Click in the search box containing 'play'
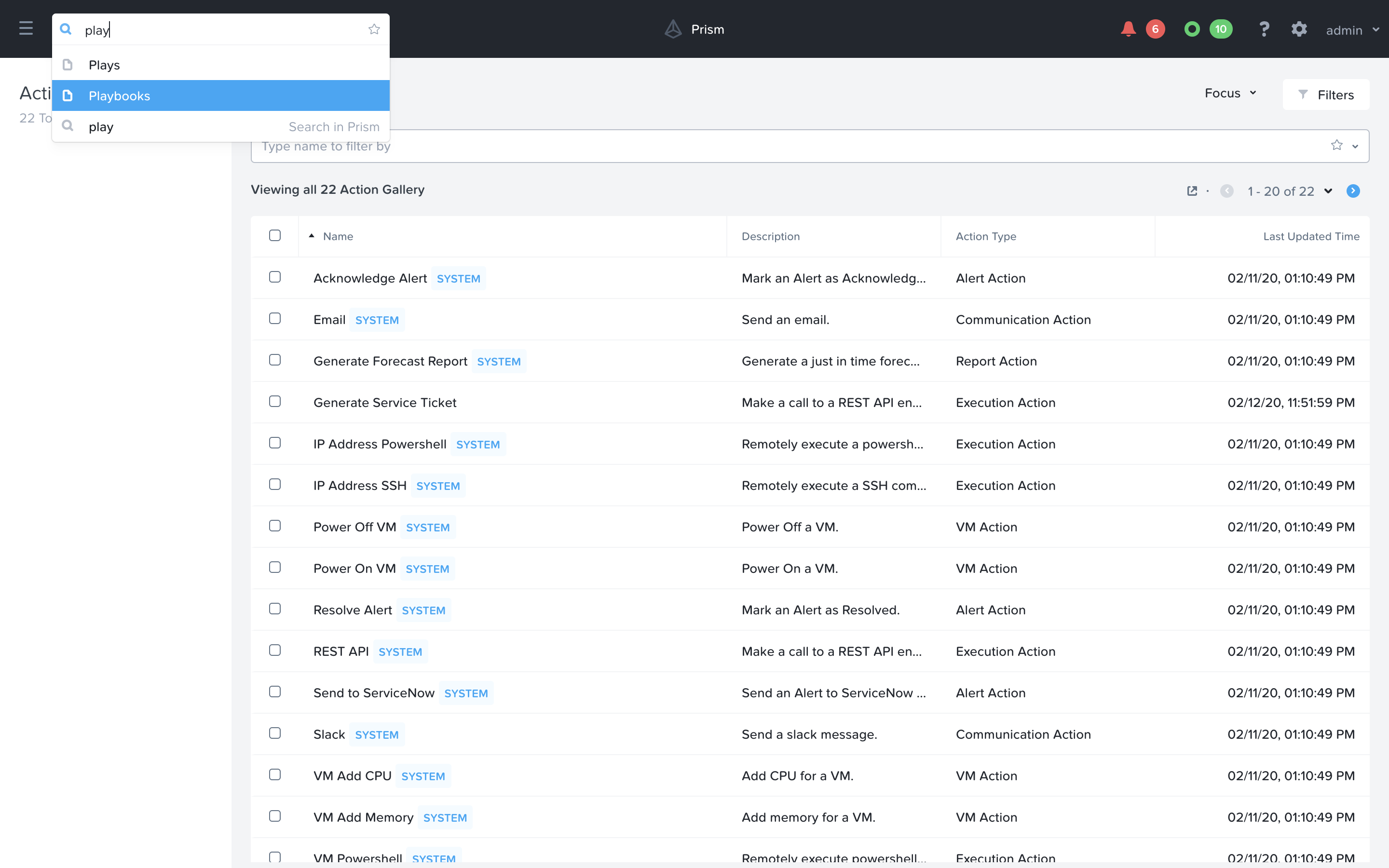Screen dimensions: 1389x868 221,29
